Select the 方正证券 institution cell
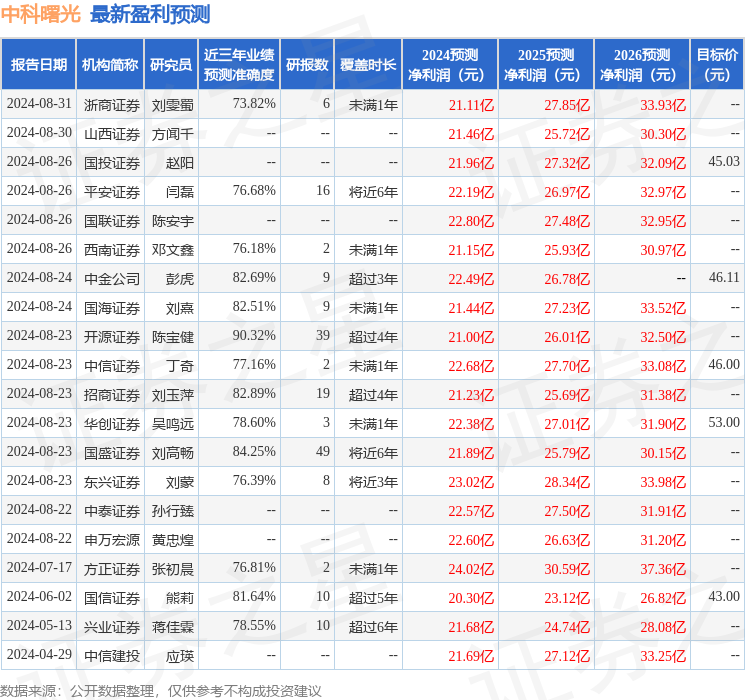The height and width of the screenshot is (700, 745). [x=112, y=569]
